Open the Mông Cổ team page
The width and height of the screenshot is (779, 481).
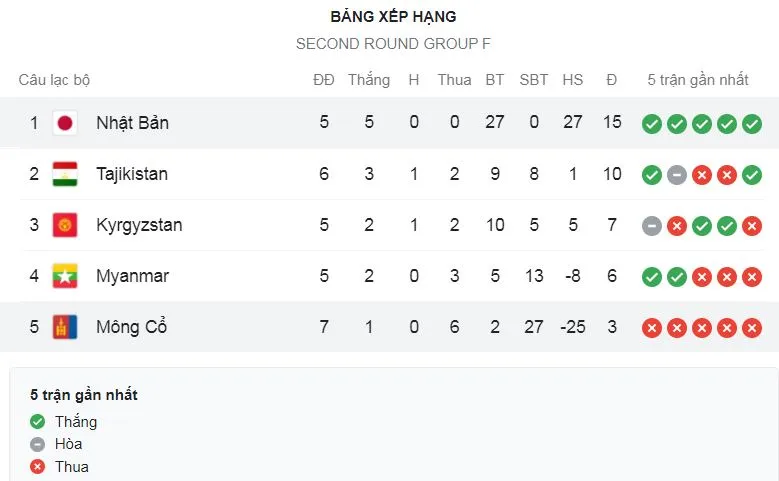(131, 327)
